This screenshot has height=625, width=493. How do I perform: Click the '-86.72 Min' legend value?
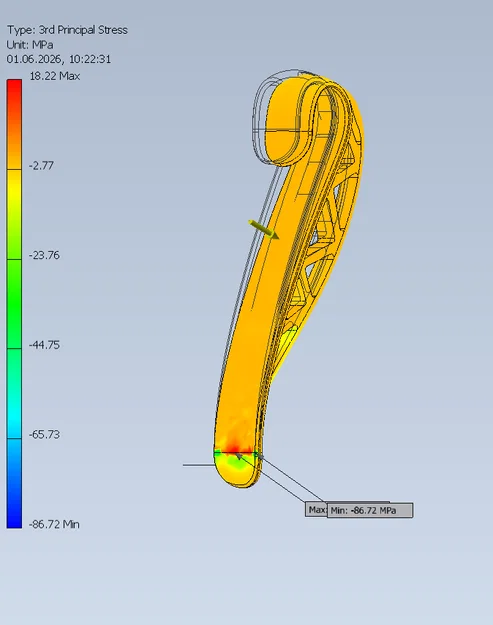tap(54, 524)
